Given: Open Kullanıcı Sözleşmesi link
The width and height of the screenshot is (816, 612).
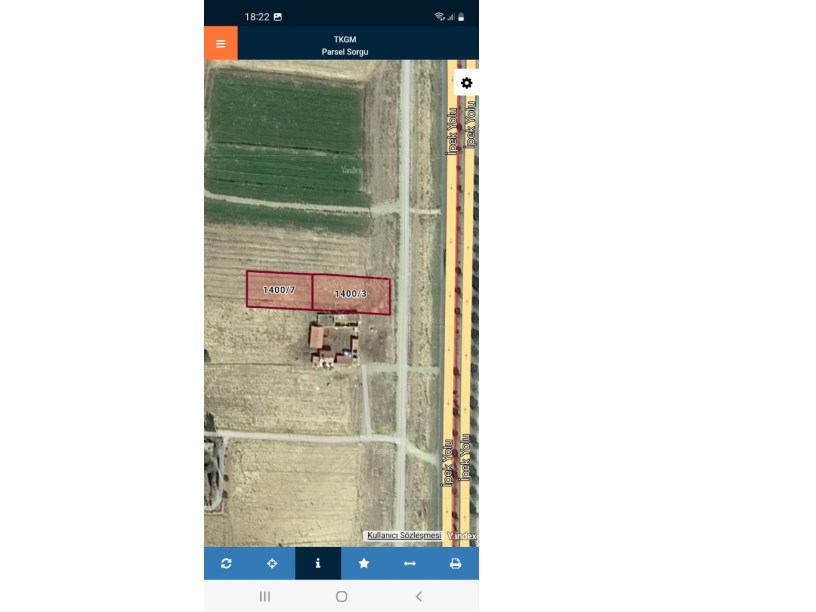Looking at the screenshot, I should tap(404, 536).
